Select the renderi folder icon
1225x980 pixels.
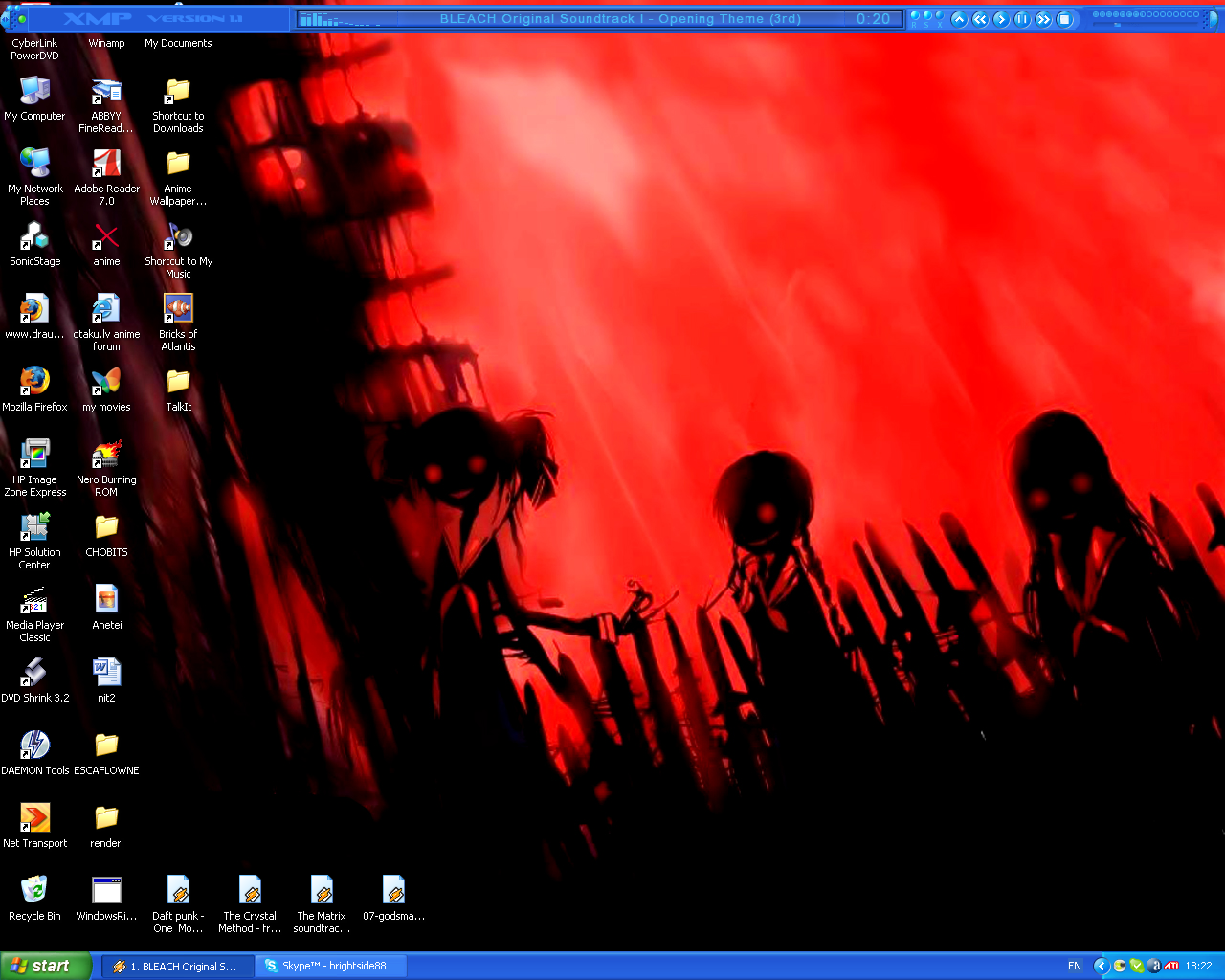pos(106,826)
